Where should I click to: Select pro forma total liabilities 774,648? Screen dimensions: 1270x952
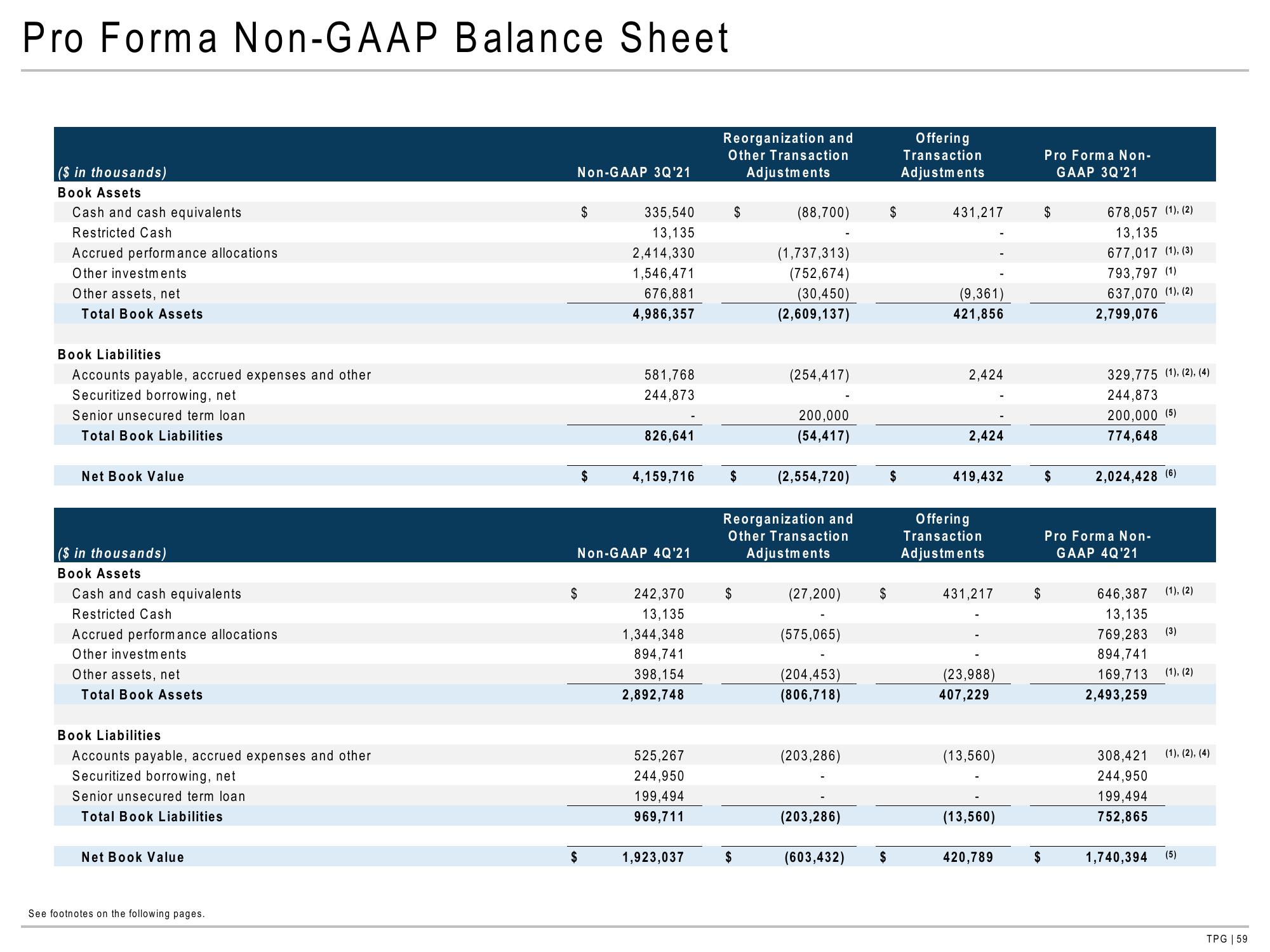pos(1132,436)
